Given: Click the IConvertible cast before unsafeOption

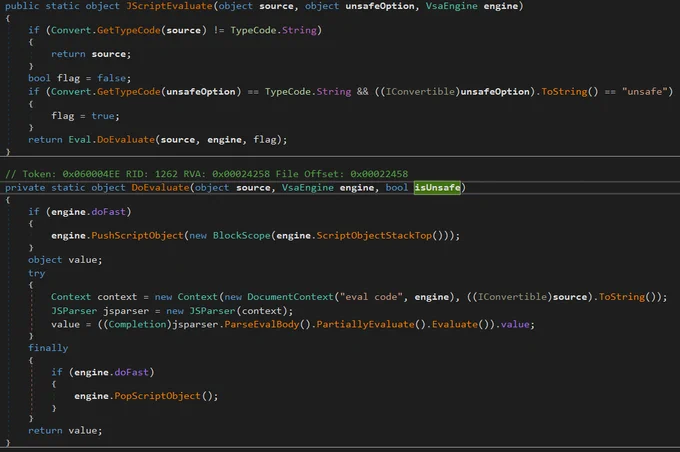Looking at the screenshot, I should coord(420,92).
